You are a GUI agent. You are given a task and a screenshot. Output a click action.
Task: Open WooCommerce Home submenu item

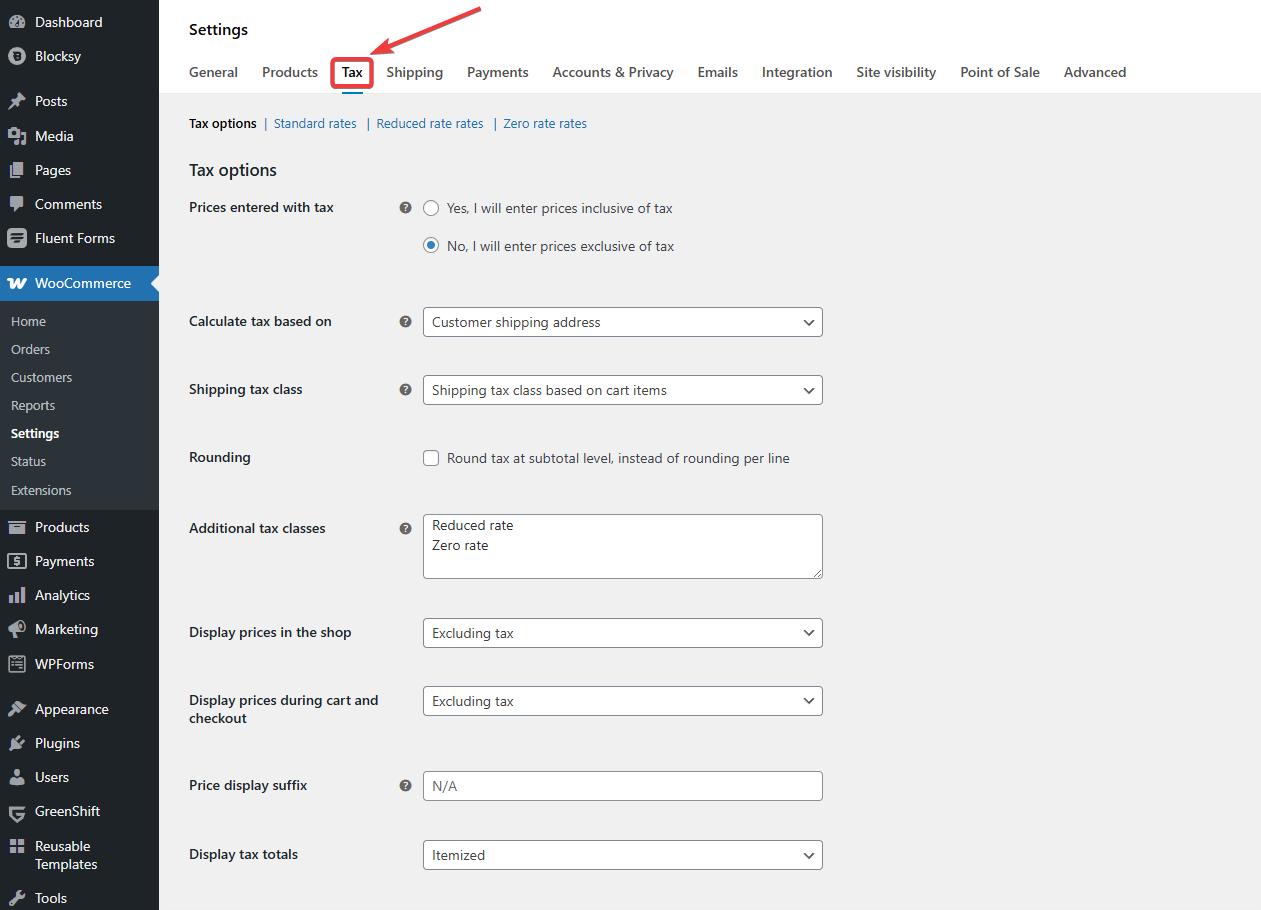click(x=28, y=321)
